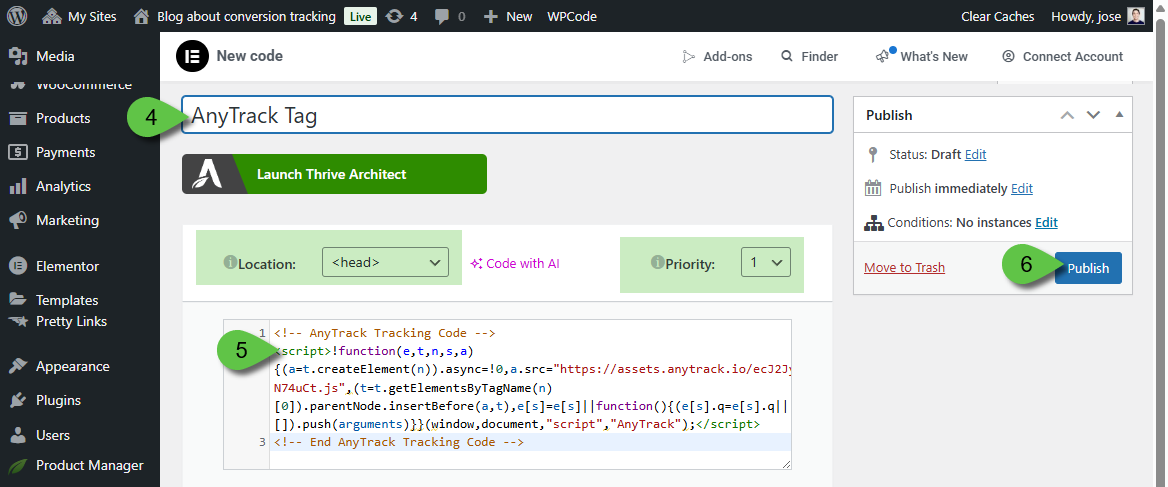Click jose's avatar thumbnail
Screen dimensions: 1168x487
tap(1136, 16)
